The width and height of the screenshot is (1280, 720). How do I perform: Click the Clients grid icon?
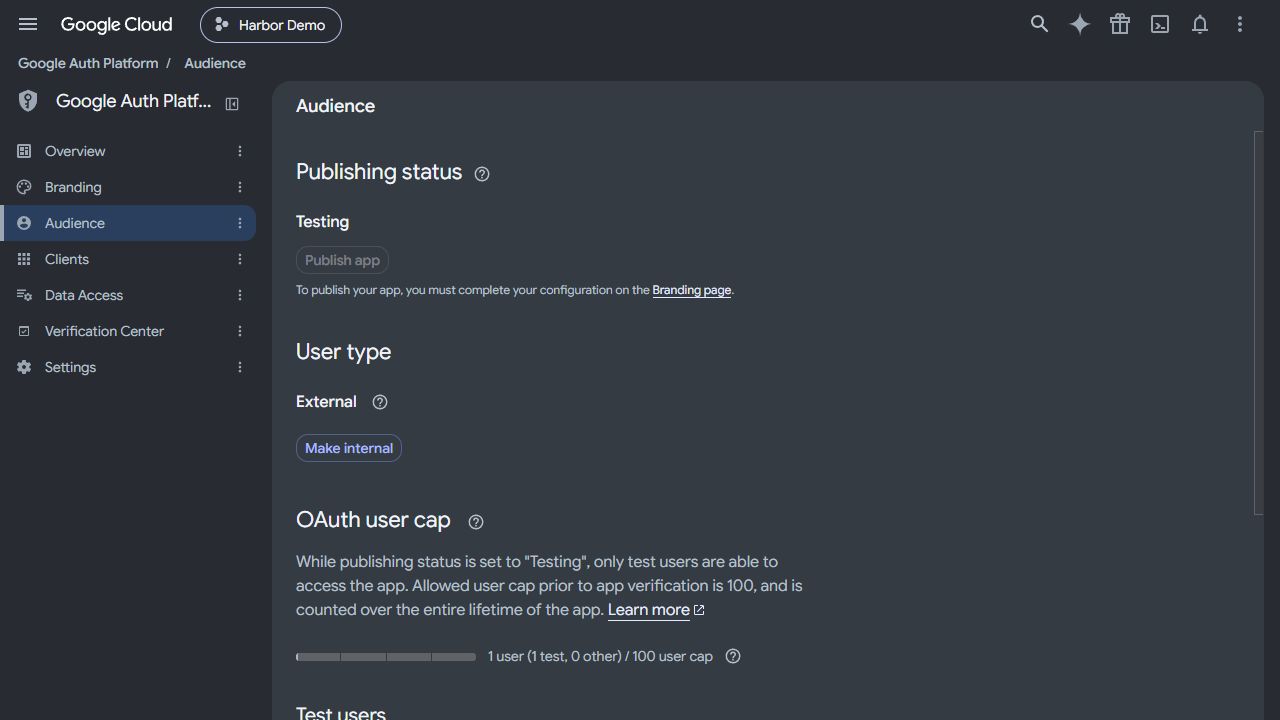coord(24,259)
